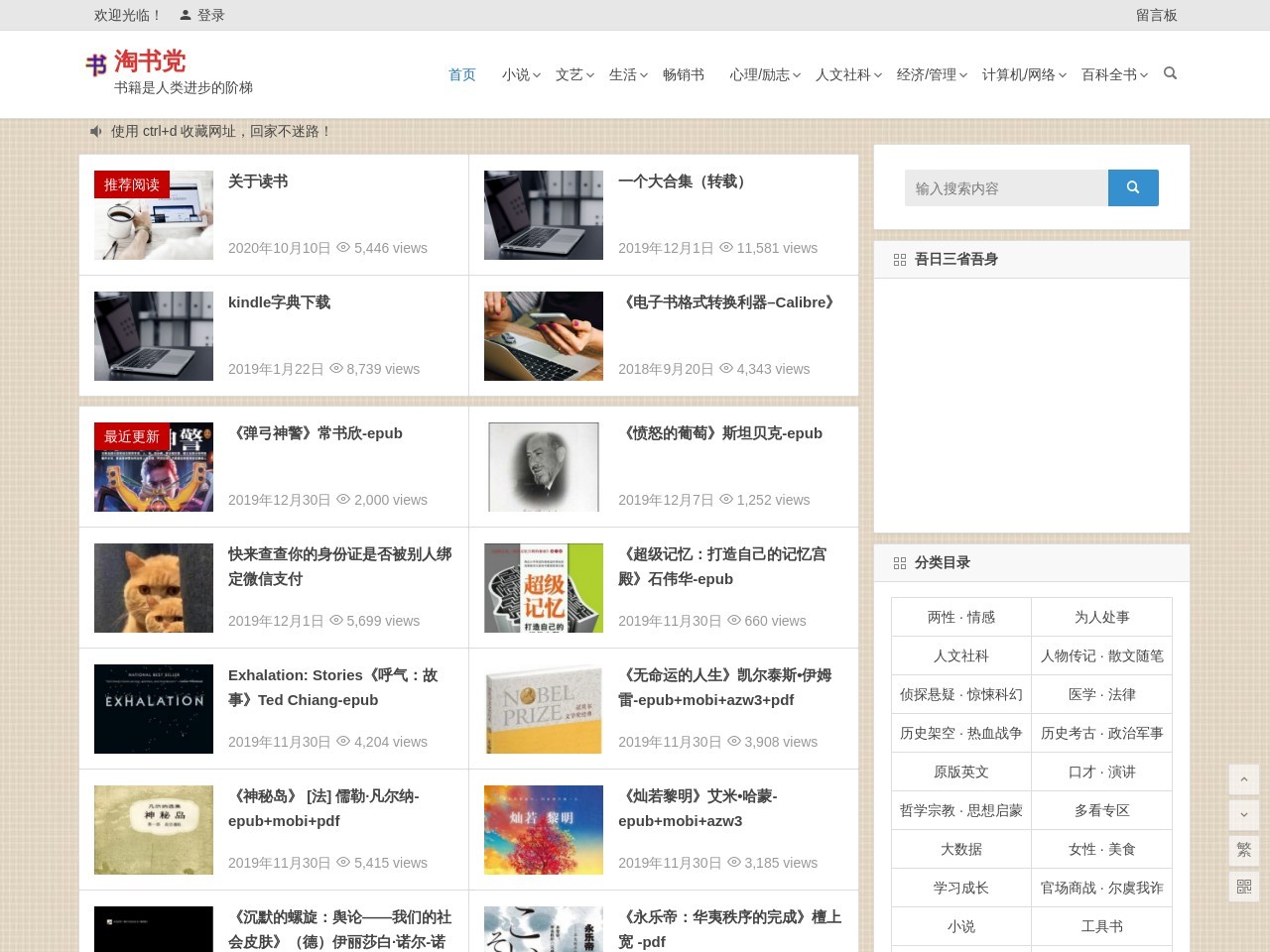1270x952 pixels.
Task: Open the kindle字典下载 article
Action: click(279, 302)
